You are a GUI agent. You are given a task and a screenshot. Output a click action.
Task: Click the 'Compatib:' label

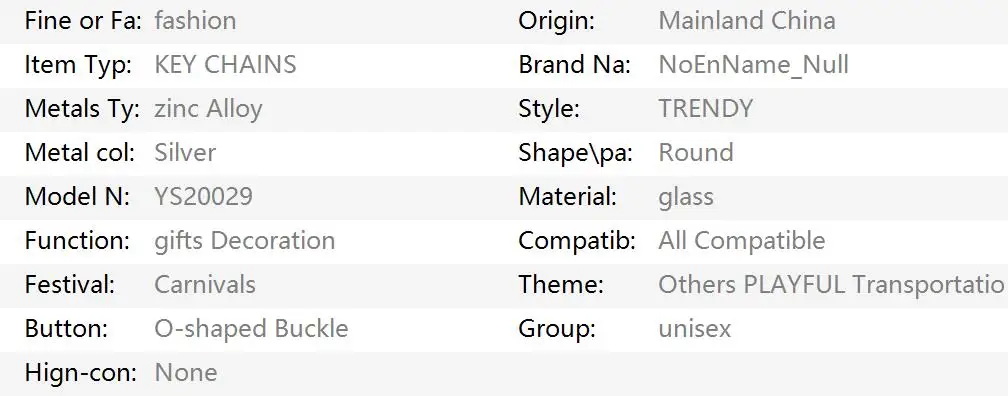click(x=577, y=240)
